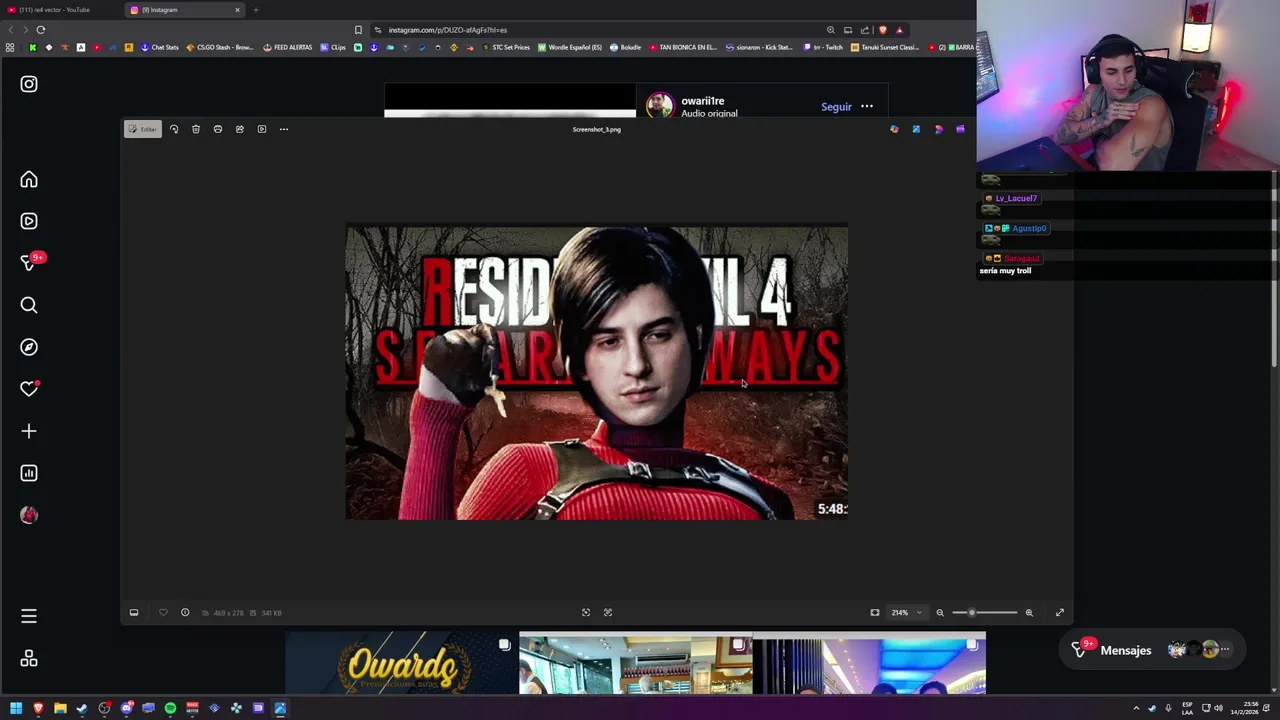The height and width of the screenshot is (720, 1280).
Task: Go to Instagram Home
Action: point(29,180)
